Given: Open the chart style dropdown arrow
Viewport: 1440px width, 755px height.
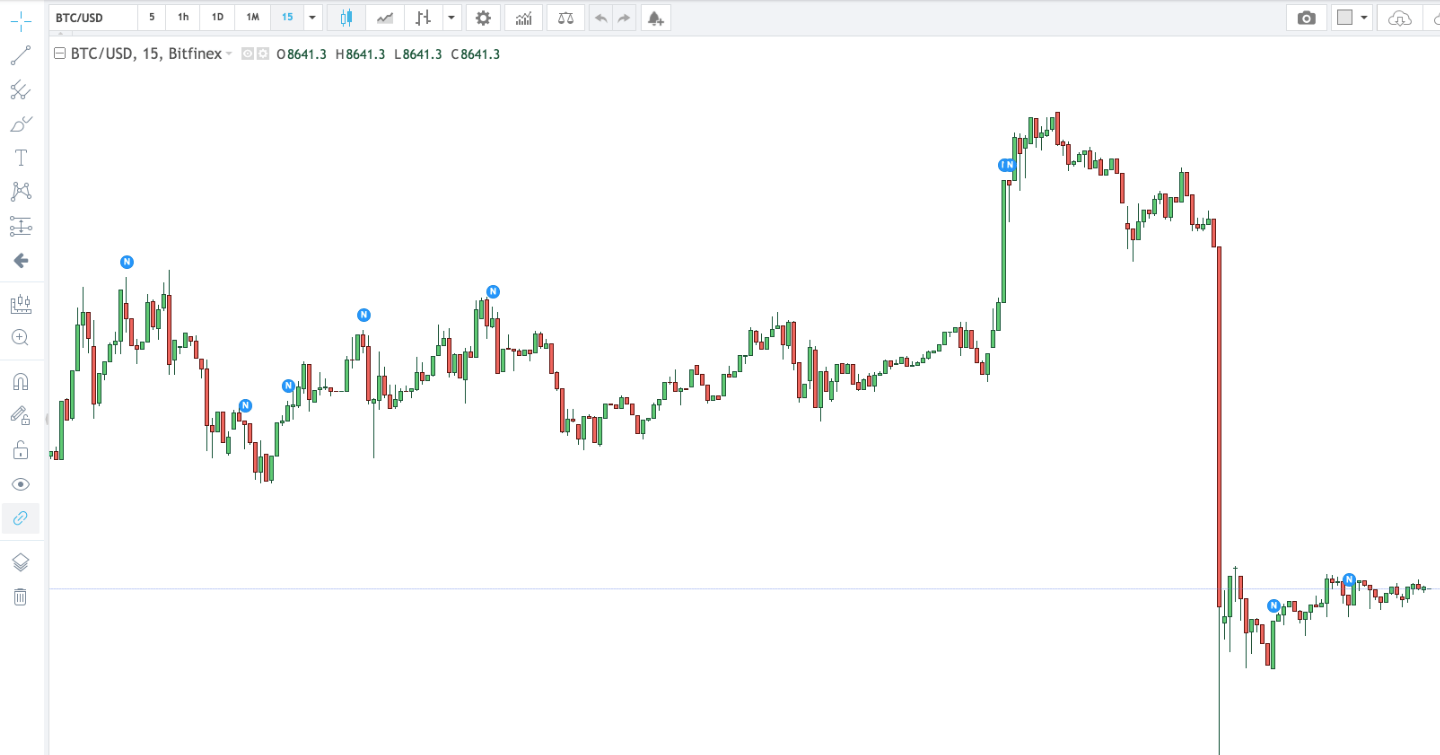Looking at the screenshot, I should click(x=452, y=17).
